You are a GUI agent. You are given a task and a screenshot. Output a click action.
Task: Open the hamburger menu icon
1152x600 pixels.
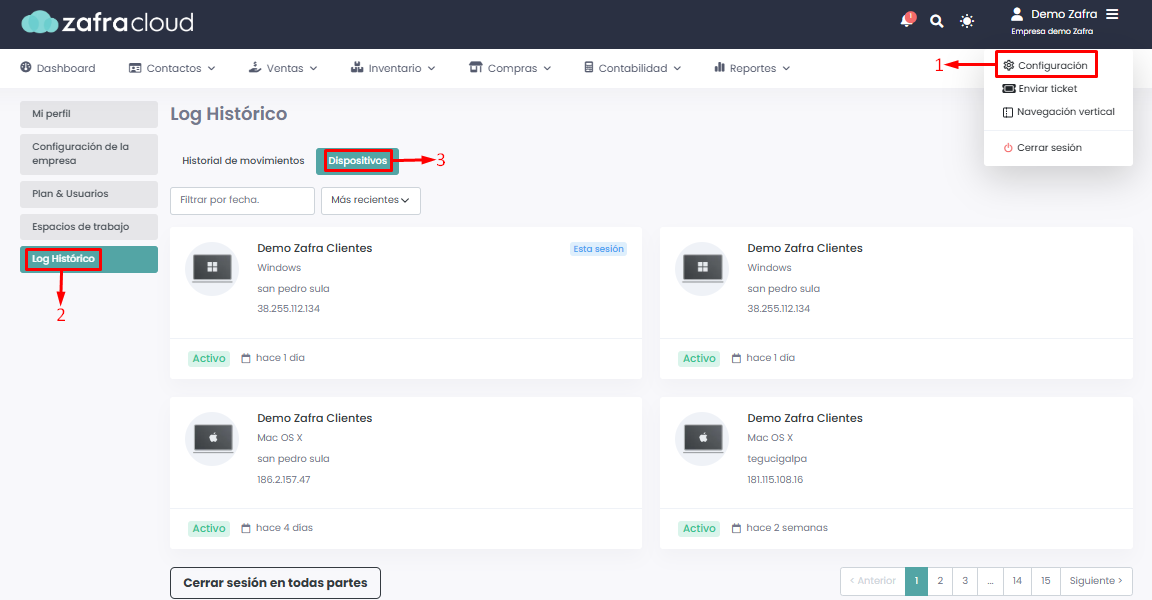click(x=1112, y=14)
